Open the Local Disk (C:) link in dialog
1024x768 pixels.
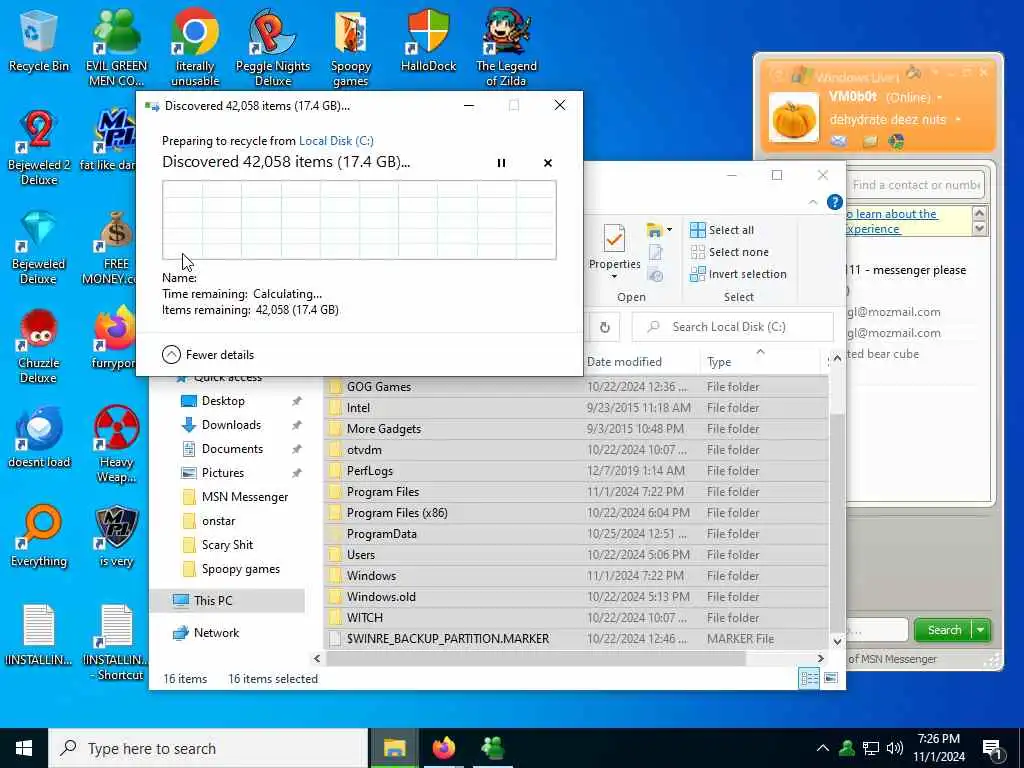[336, 140]
